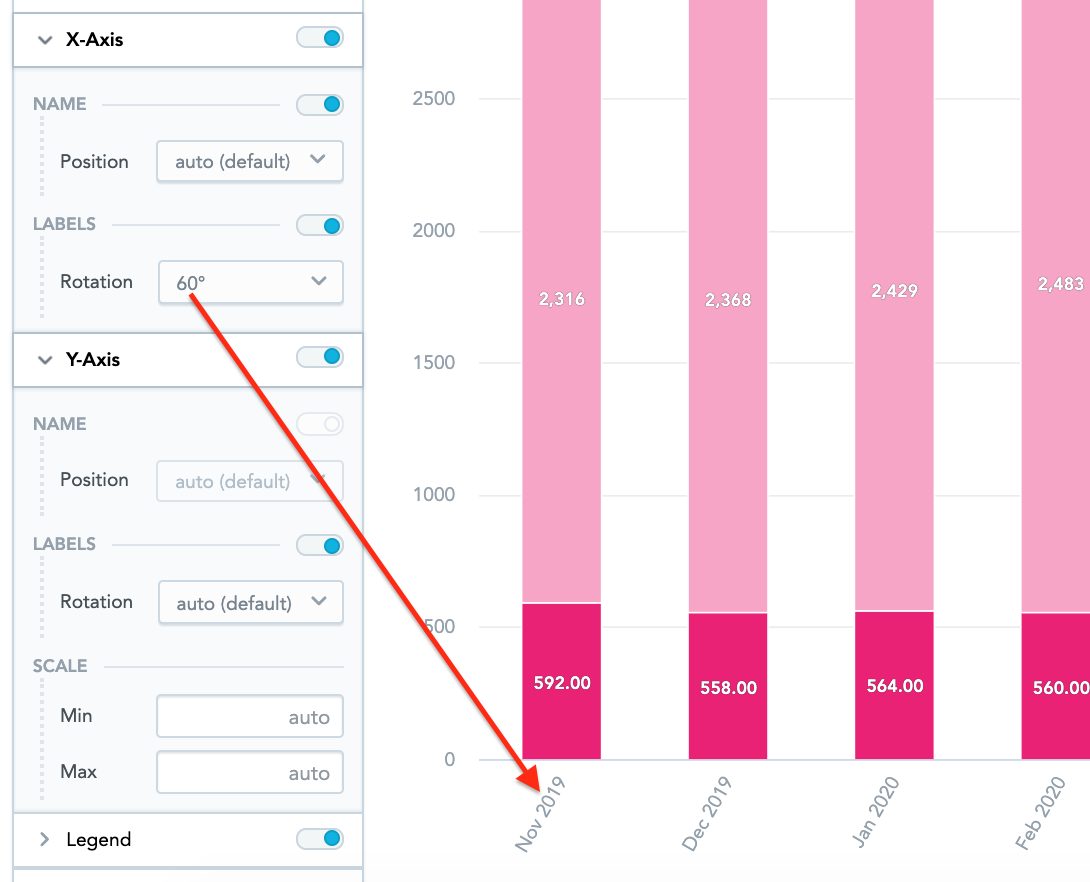Click the Legend section title
The height and width of the screenshot is (882, 1090).
[98, 840]
